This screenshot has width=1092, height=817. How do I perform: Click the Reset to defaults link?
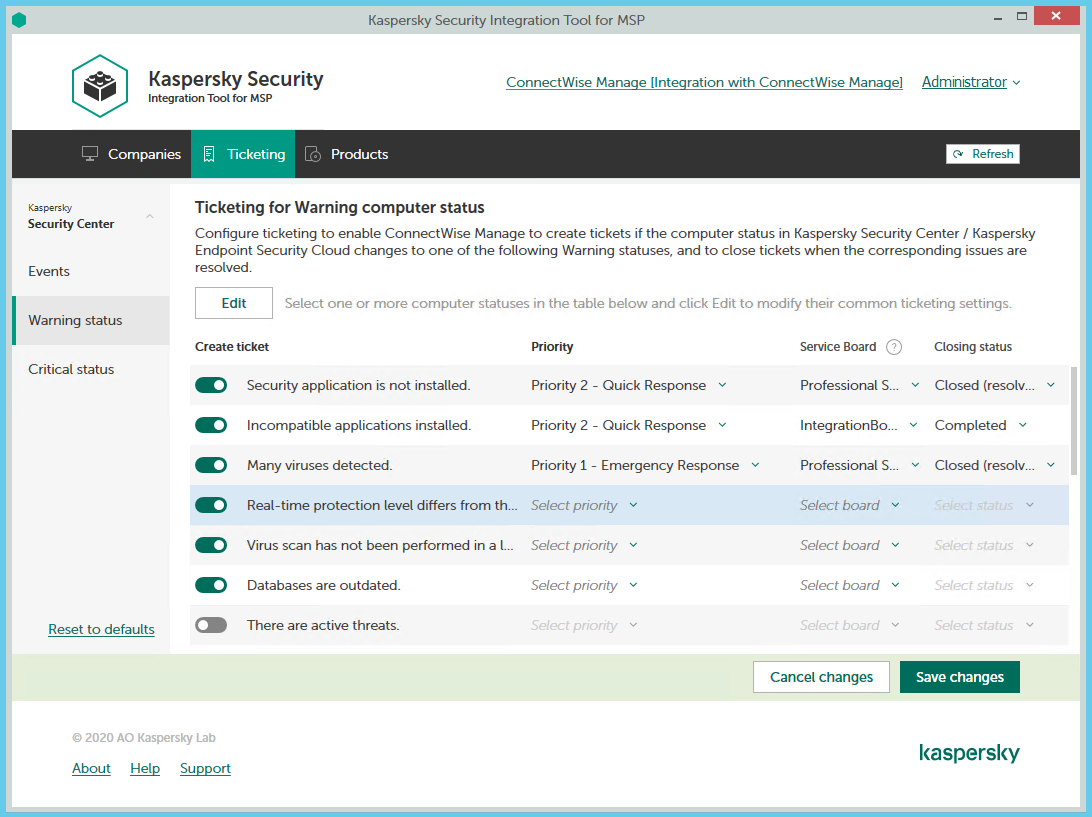point(101,629)
